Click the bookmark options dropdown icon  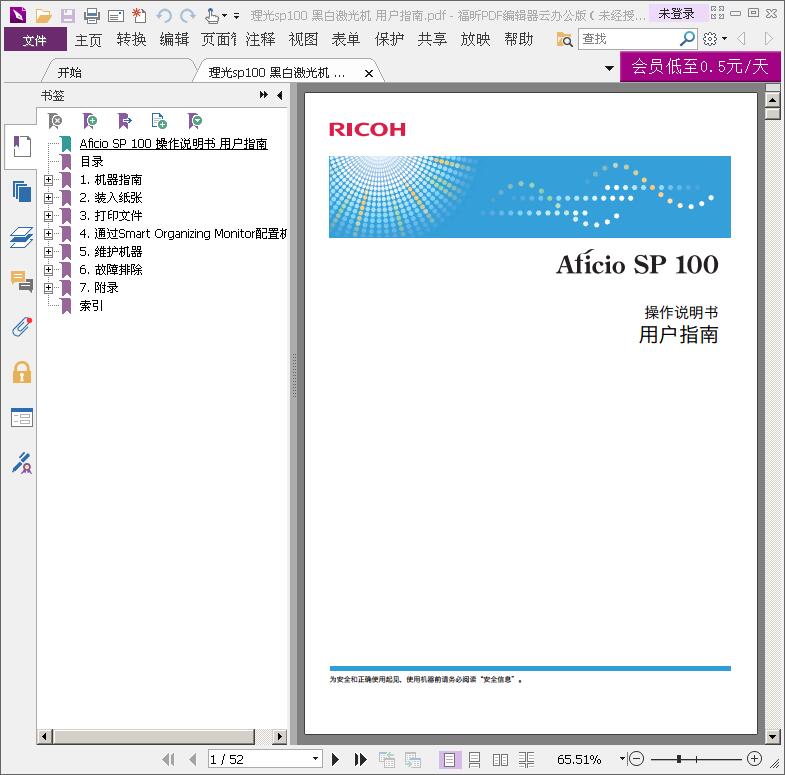pos(194,121)
